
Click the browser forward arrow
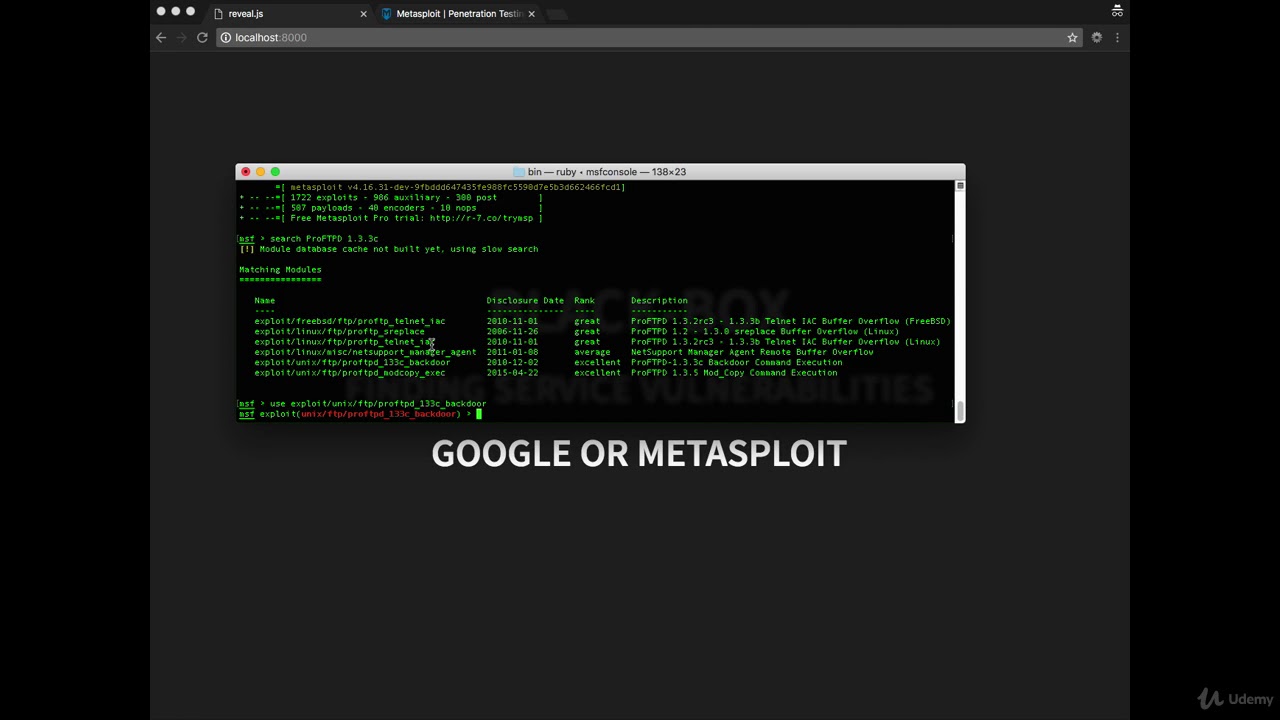[181, 37]
